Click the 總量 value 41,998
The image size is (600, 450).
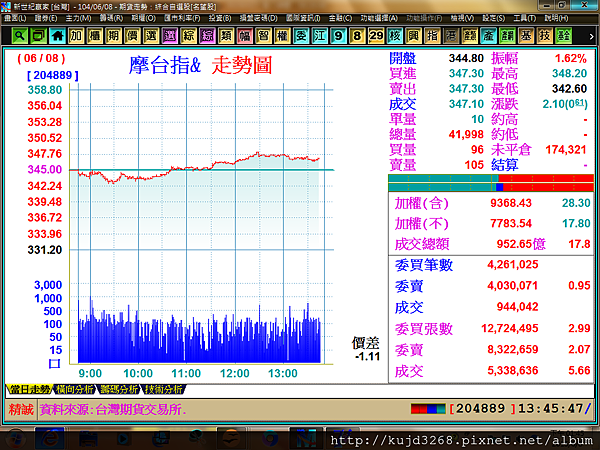click(466, 135)
